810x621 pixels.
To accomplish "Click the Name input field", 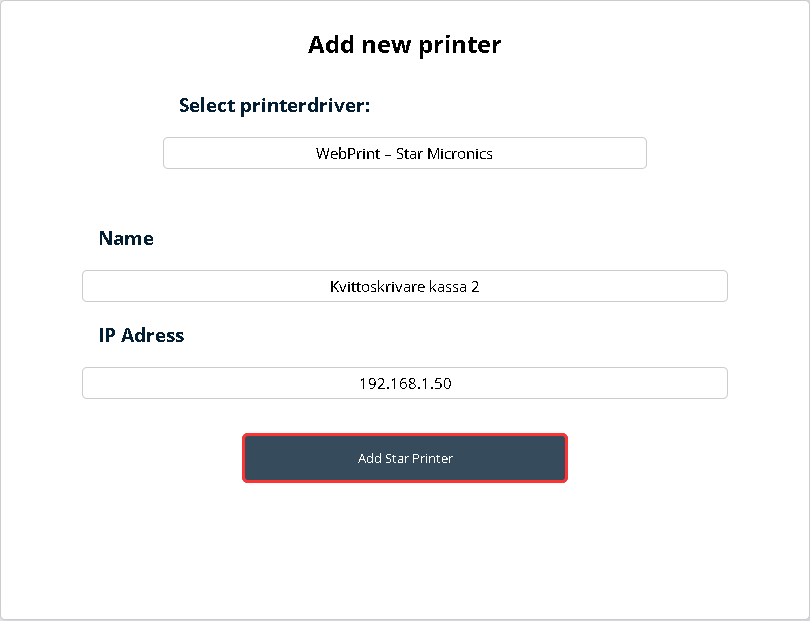I will 404,286.
